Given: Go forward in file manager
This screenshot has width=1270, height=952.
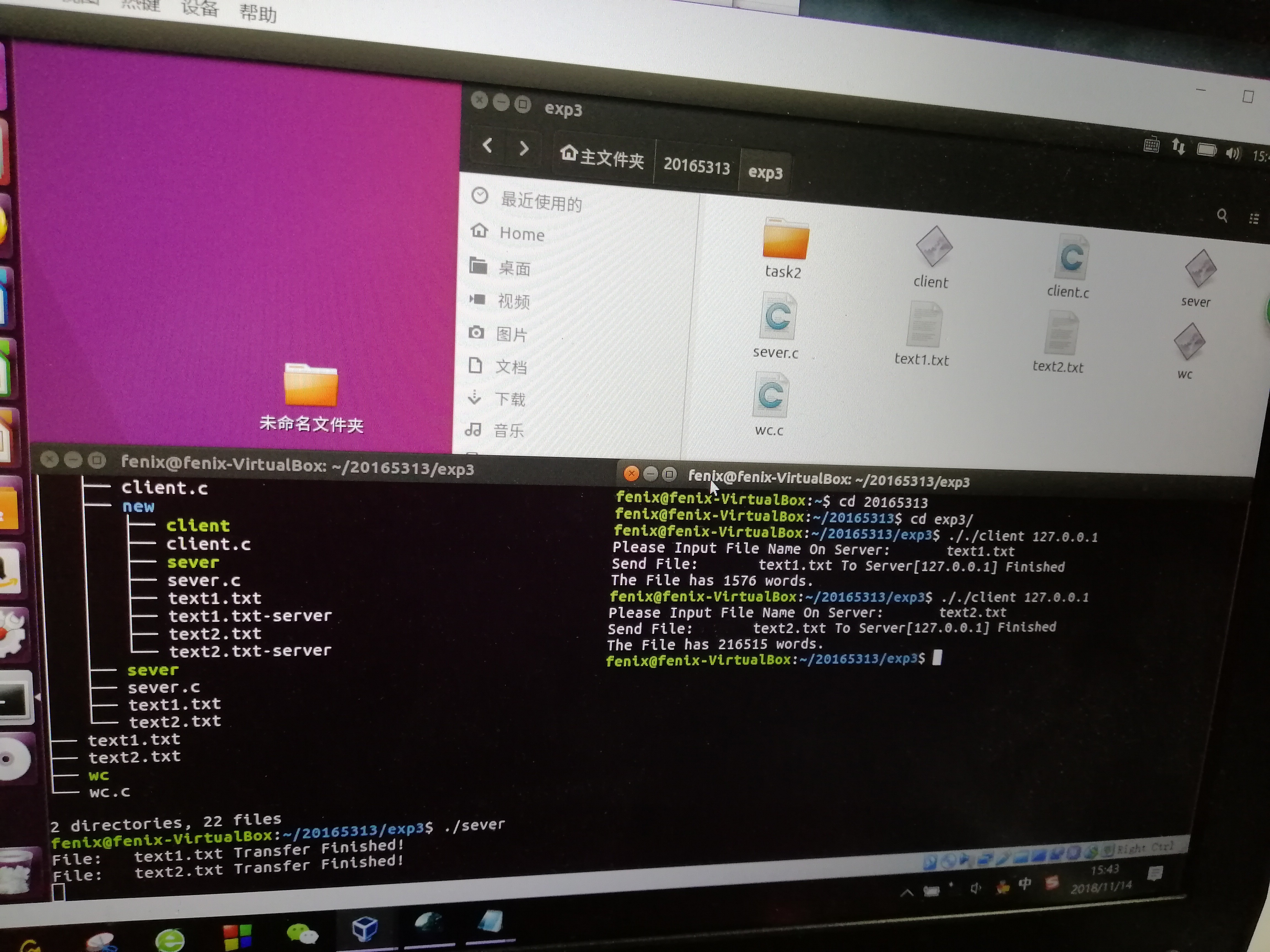Looking at the screenshot, I should pyautogui.click(x=523, y=149).
